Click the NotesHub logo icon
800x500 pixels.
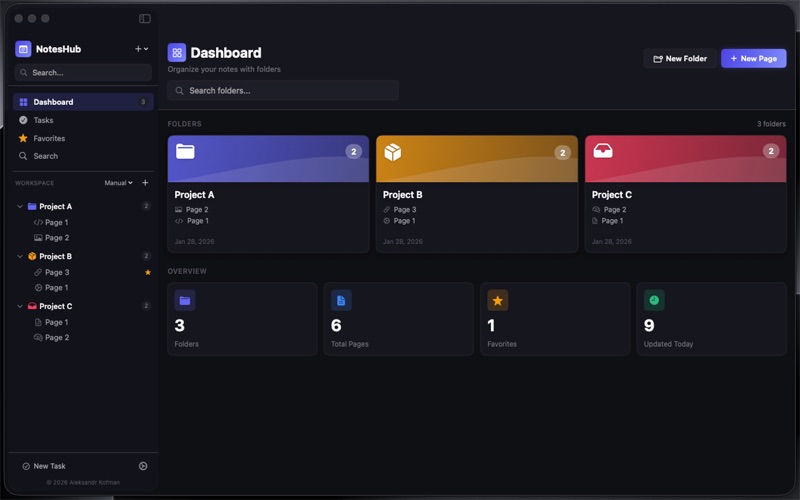coord(23,49)
